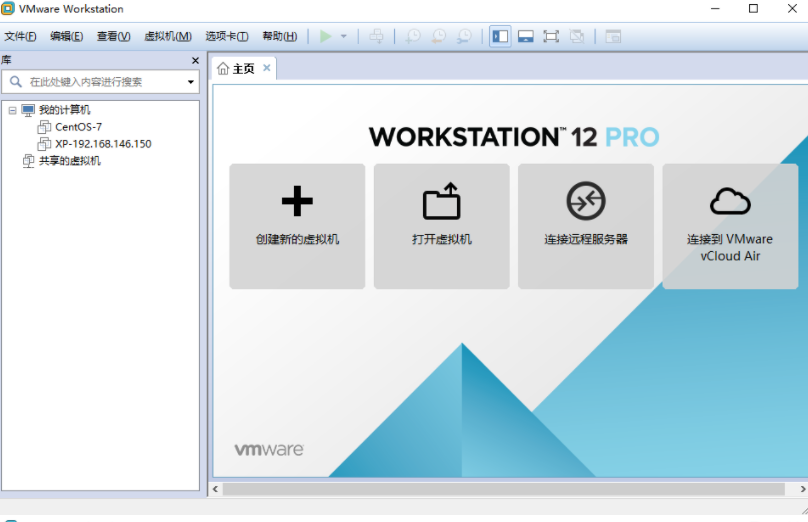Collapse the 我的计算机 tree node
This screenshot has width=808, height=522.
pos(12,110)
